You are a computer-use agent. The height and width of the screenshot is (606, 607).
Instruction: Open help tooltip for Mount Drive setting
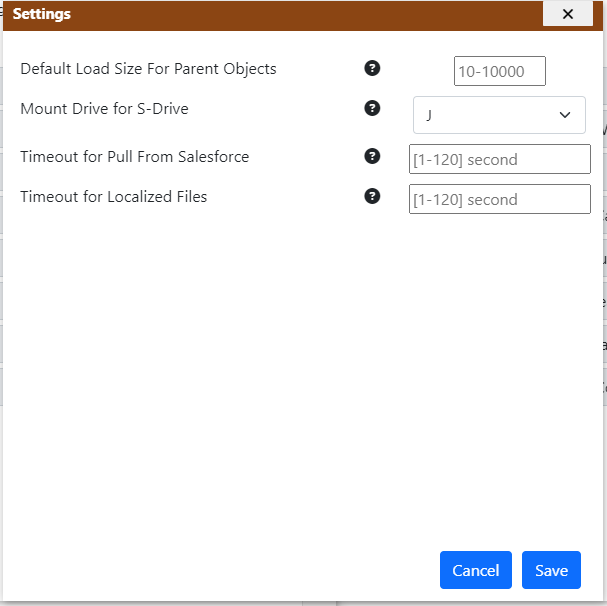click(x=372, y=108)
